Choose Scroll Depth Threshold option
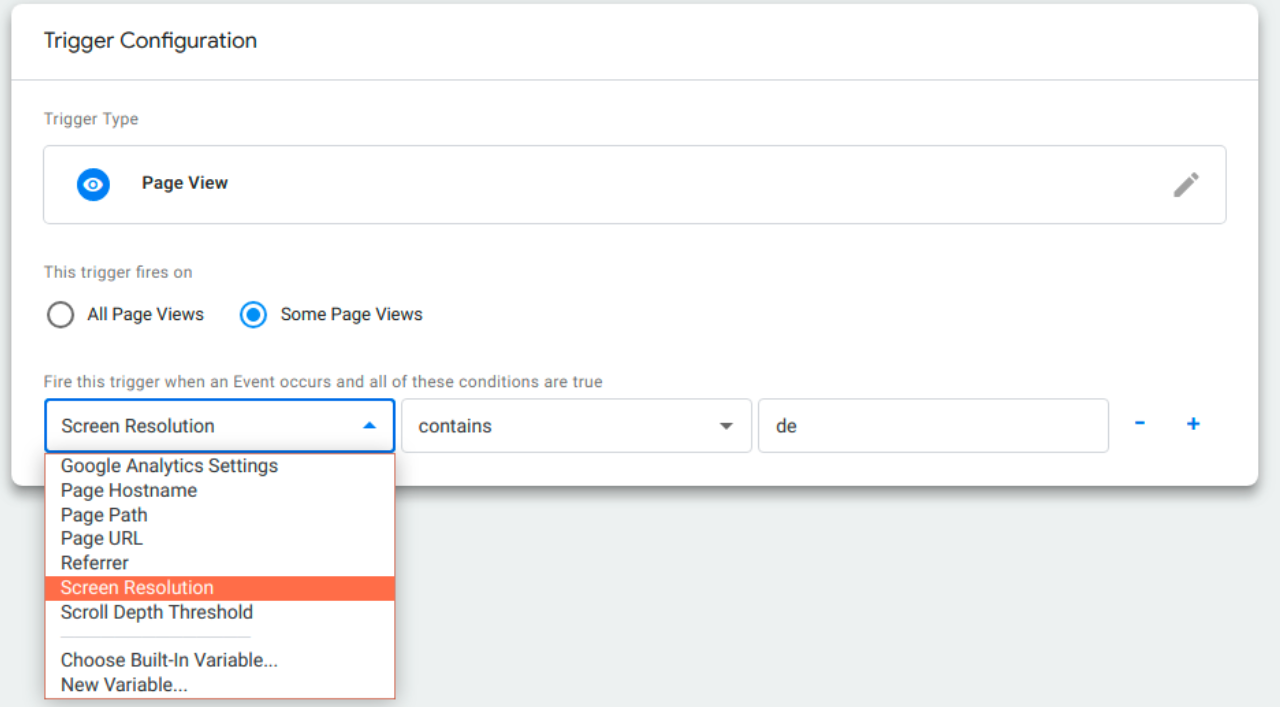Image resolution: width=1280 pixels, height=707 pixels. [x=220, y=612]
